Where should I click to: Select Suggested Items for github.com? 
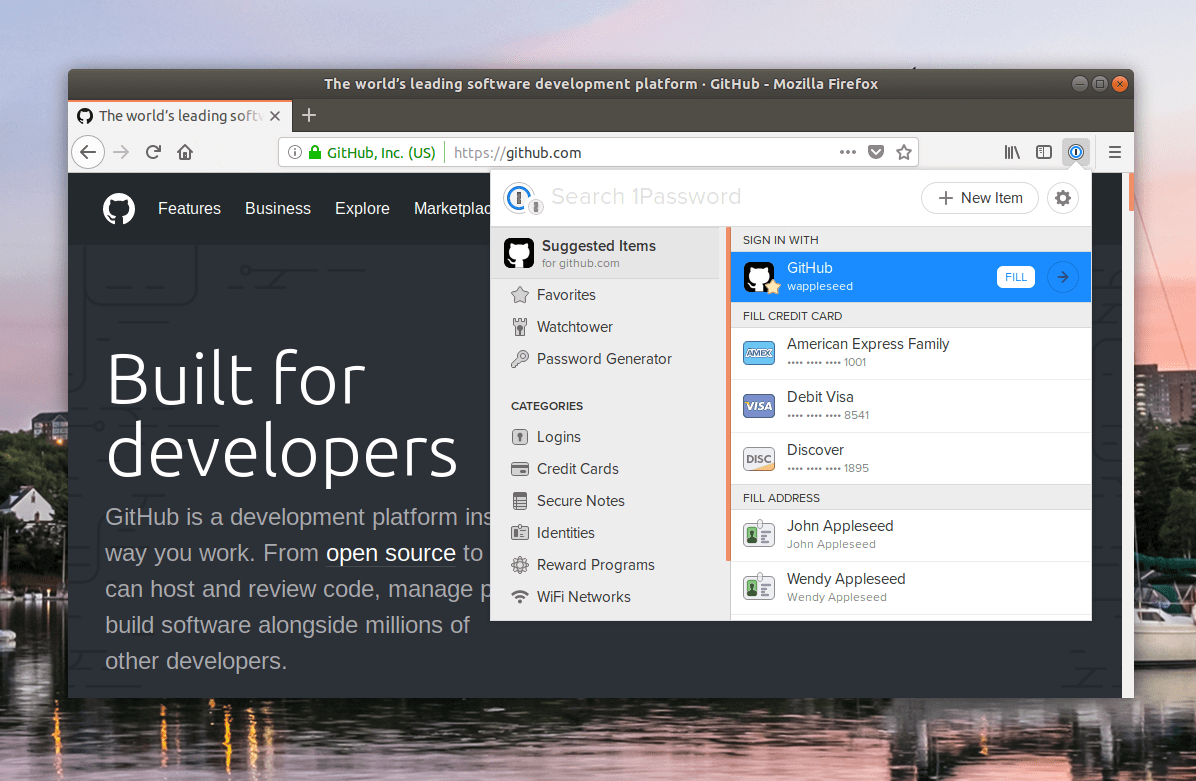click(x=605, y=253)
